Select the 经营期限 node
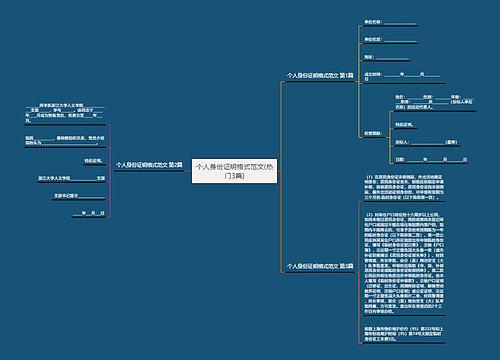Screen dimensions: 500x360 click(373, 133)
